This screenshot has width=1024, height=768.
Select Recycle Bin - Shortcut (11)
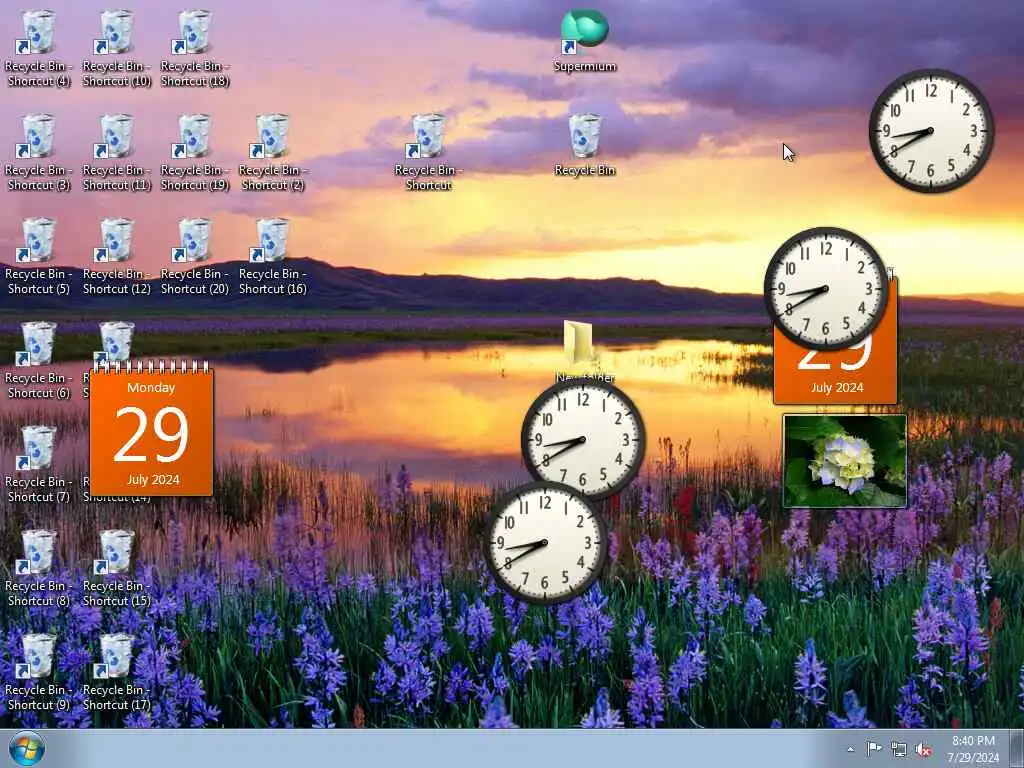pos(116,152)
